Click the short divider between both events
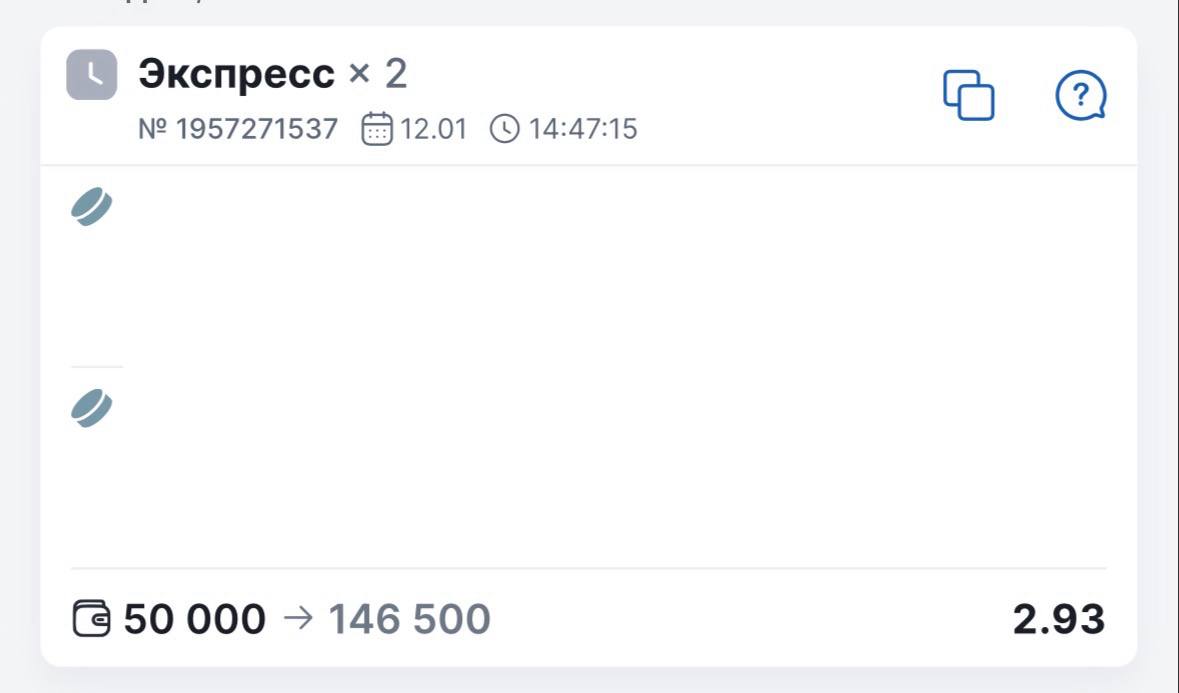 tap(97, 367)
